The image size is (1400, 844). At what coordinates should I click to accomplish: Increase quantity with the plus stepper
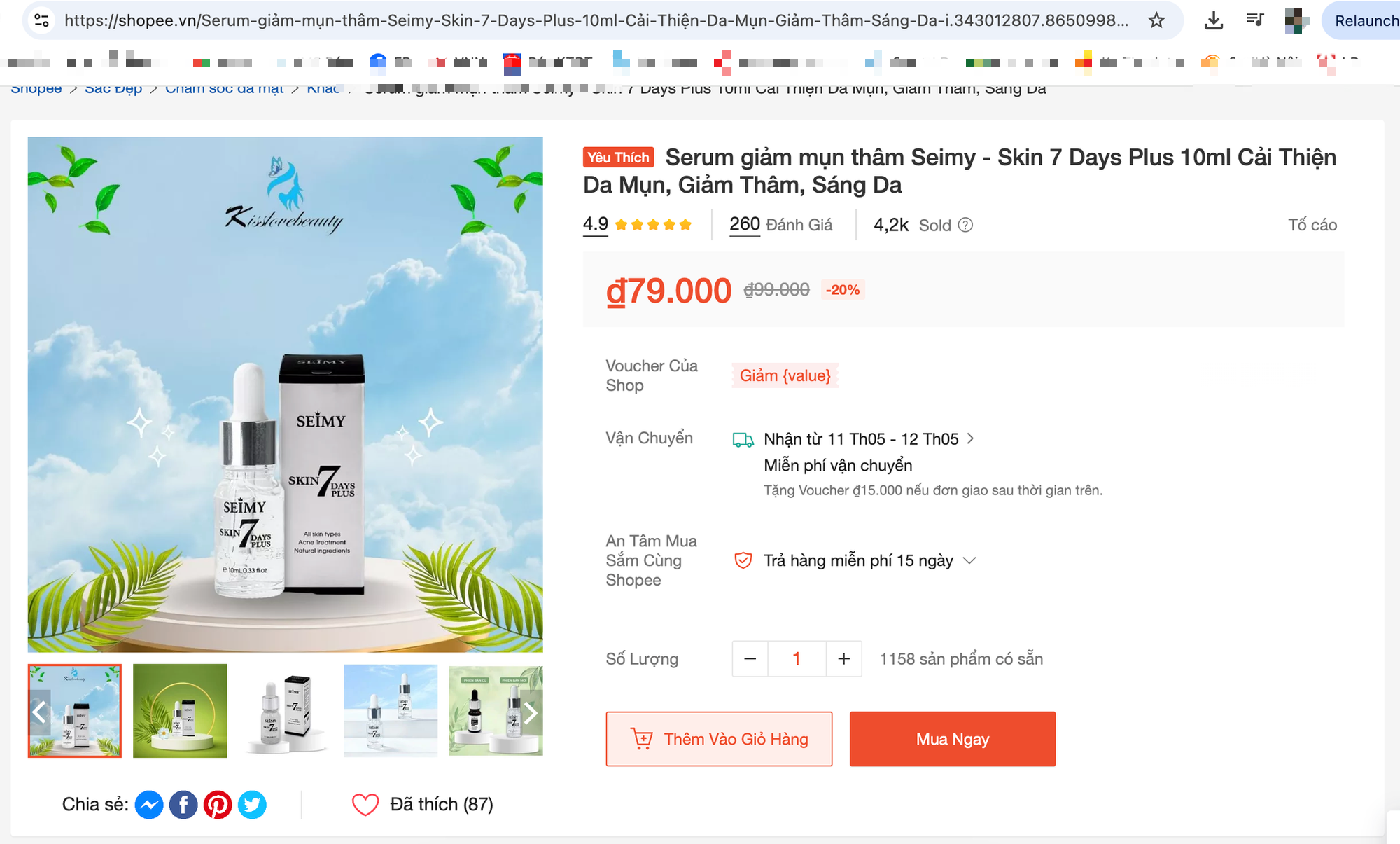(x=843, y=659)
